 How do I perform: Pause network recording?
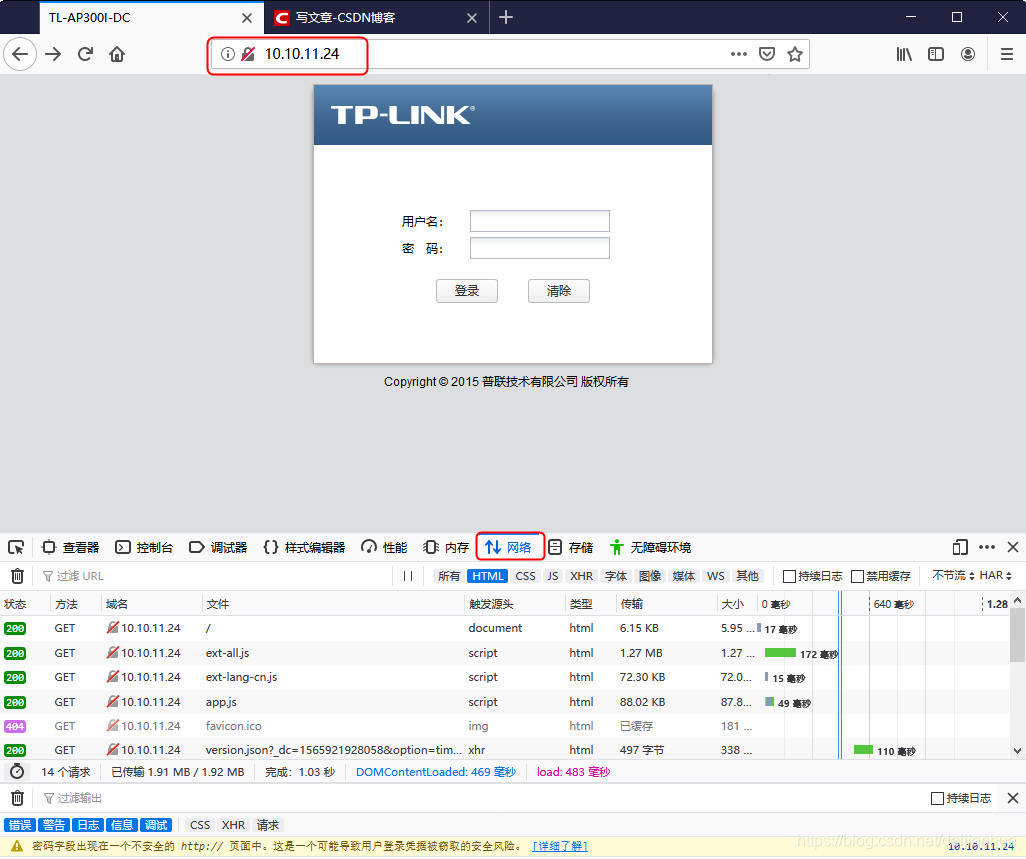pyautogui.click(x=408, y=576)
